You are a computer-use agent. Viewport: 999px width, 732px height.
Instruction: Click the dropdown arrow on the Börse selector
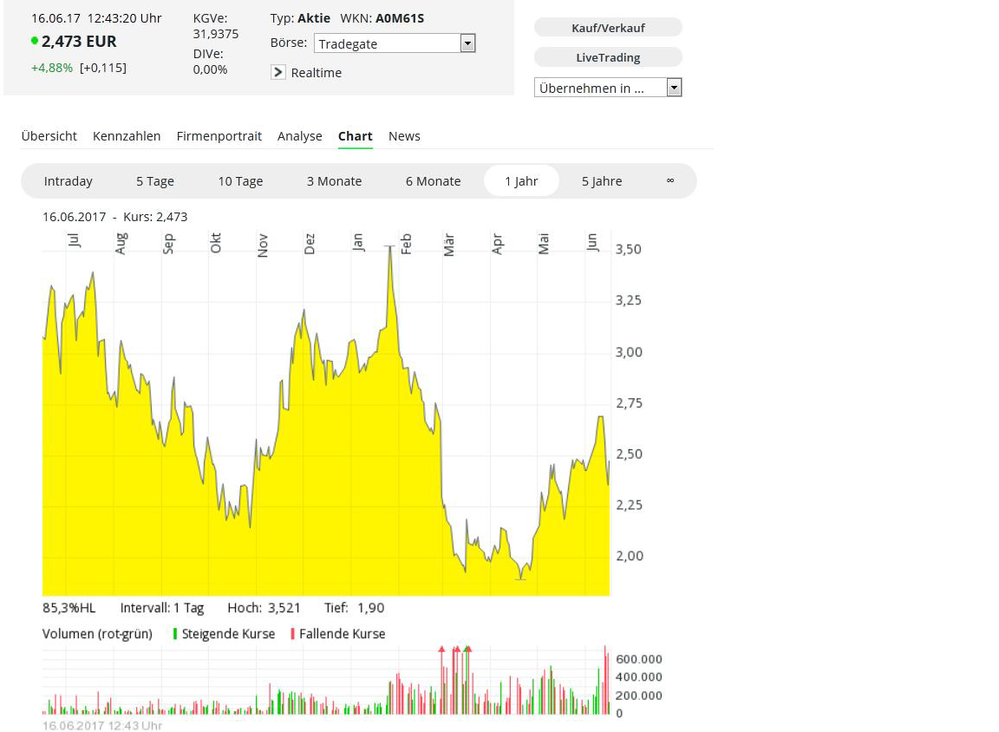pyautogui.click(x=466, y=43)
